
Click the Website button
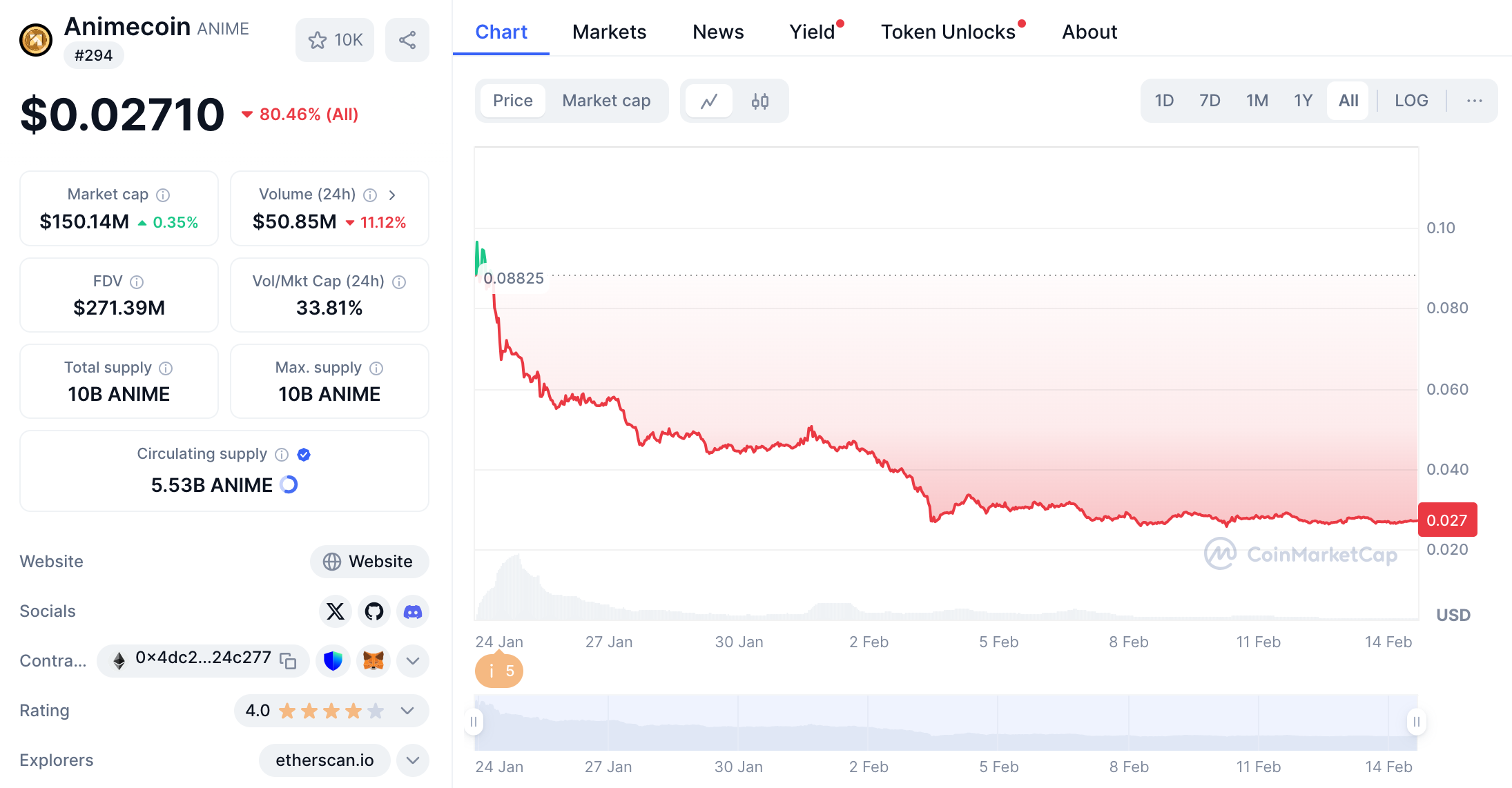coord(369,561)
